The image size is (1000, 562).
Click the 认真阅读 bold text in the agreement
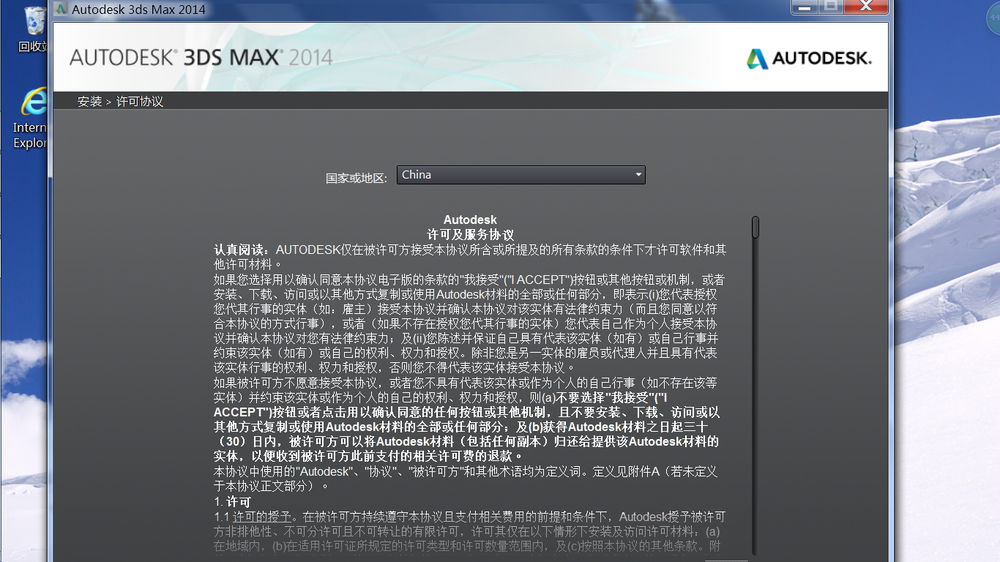(241, 249)
